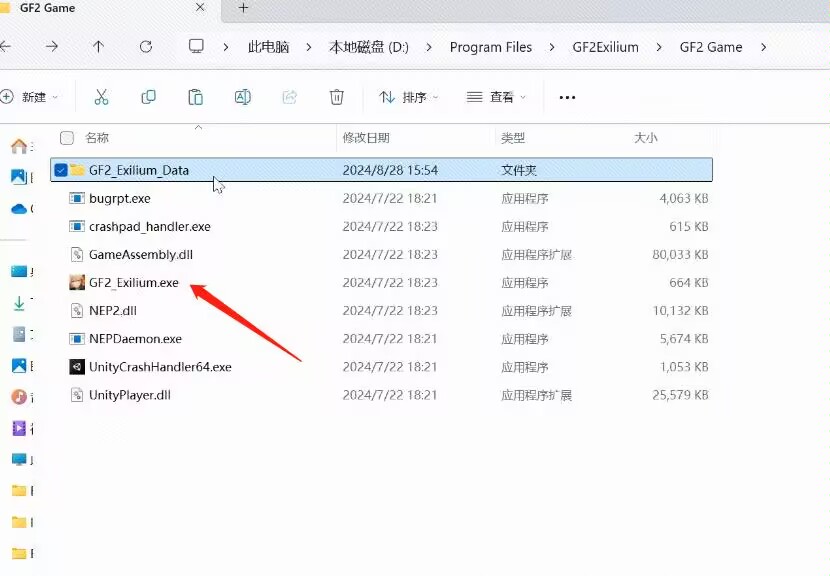The height and width of the screenshot is (576, 830).
Task: Toggle the select-all checkbox beside 名称
Action: [x=67, y=138]
